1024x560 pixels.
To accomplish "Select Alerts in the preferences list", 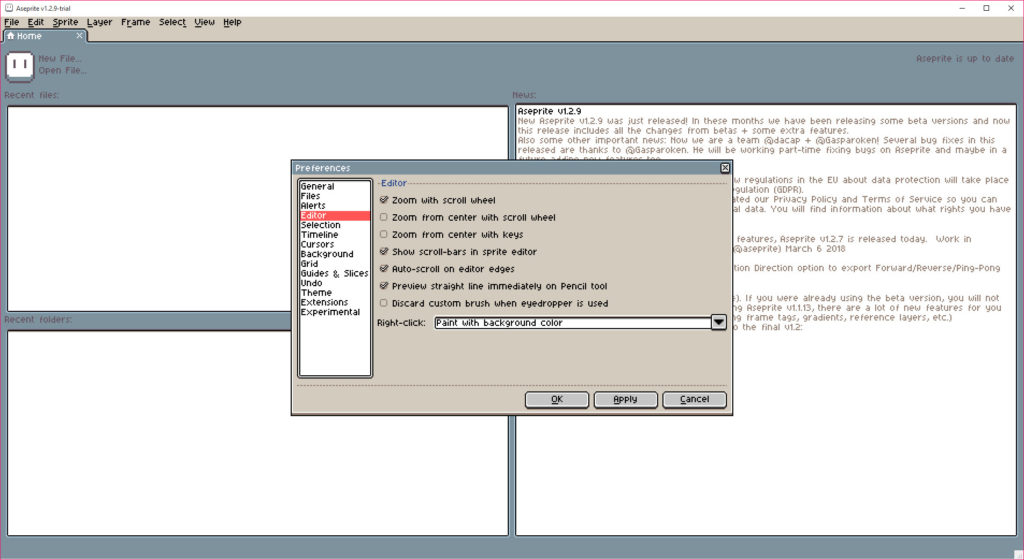I will [x=334, y=206].
